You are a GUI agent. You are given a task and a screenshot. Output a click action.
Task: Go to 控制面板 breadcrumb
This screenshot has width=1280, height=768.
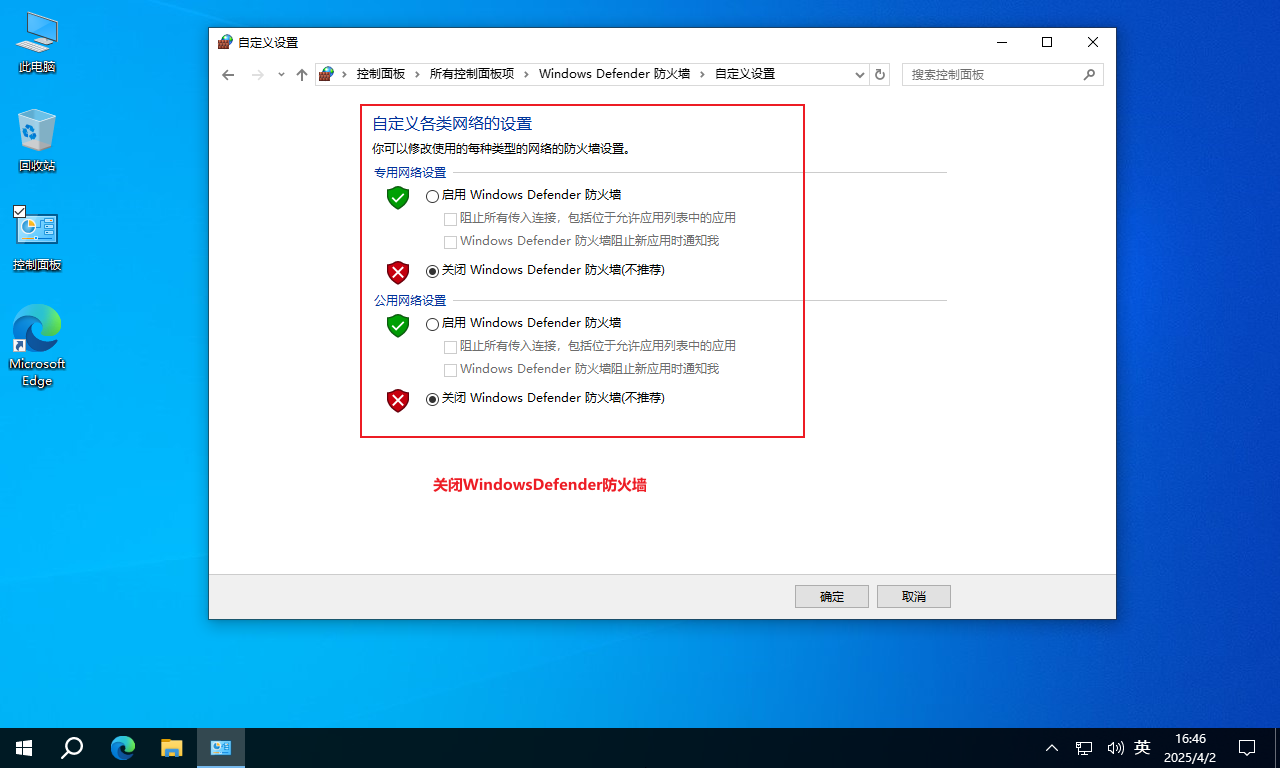tap(381, 74)
